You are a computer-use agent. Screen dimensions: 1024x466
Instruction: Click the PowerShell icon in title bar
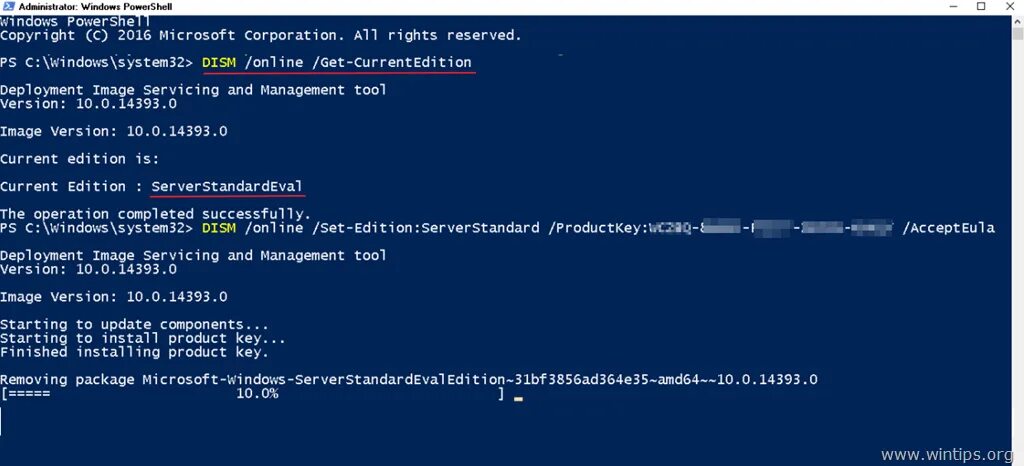[7, 7]
